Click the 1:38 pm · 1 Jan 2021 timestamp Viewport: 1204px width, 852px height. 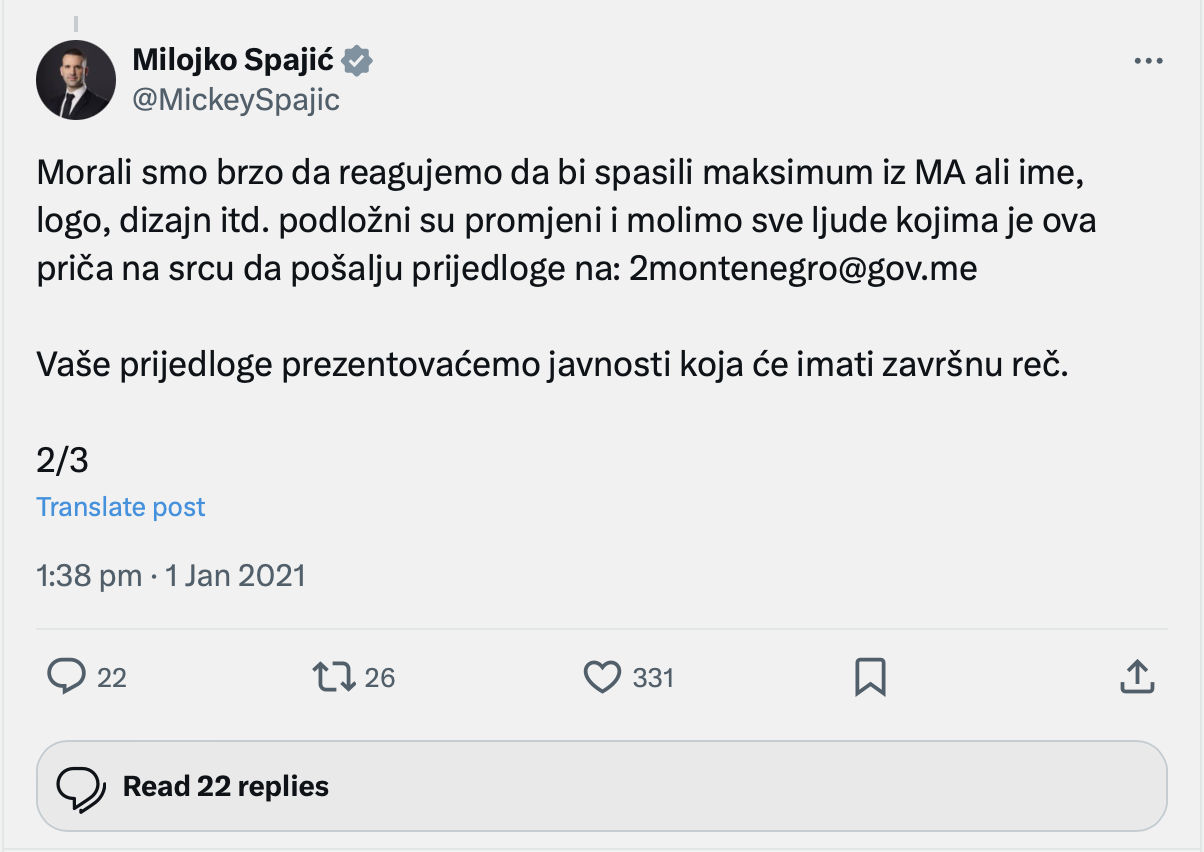click(171, 576)
